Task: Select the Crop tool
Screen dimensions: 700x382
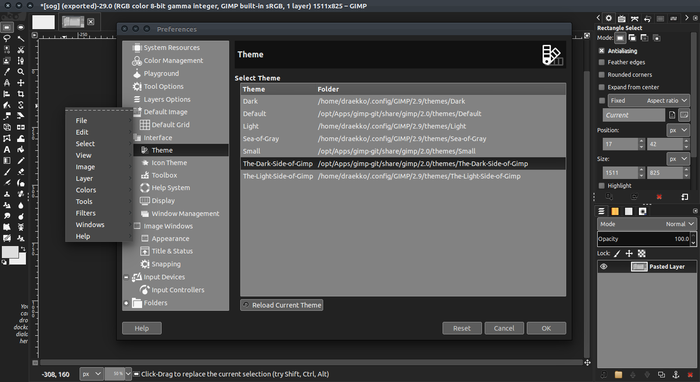Action: (21, 94)
